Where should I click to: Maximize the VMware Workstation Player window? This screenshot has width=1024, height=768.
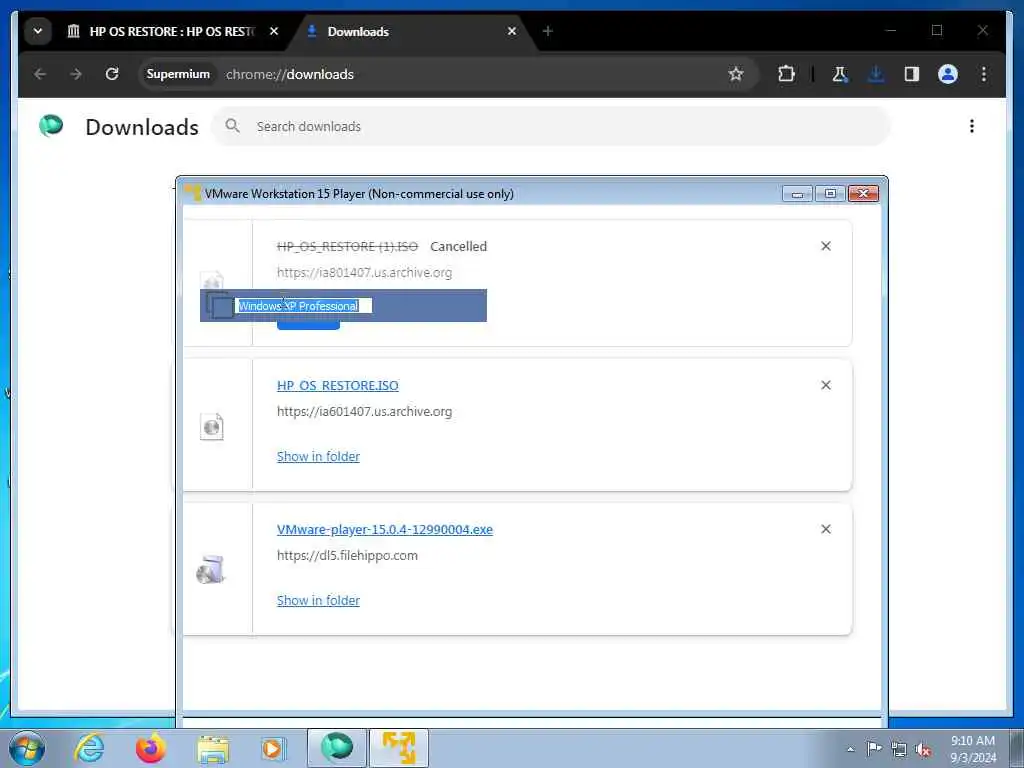point(830,194)
